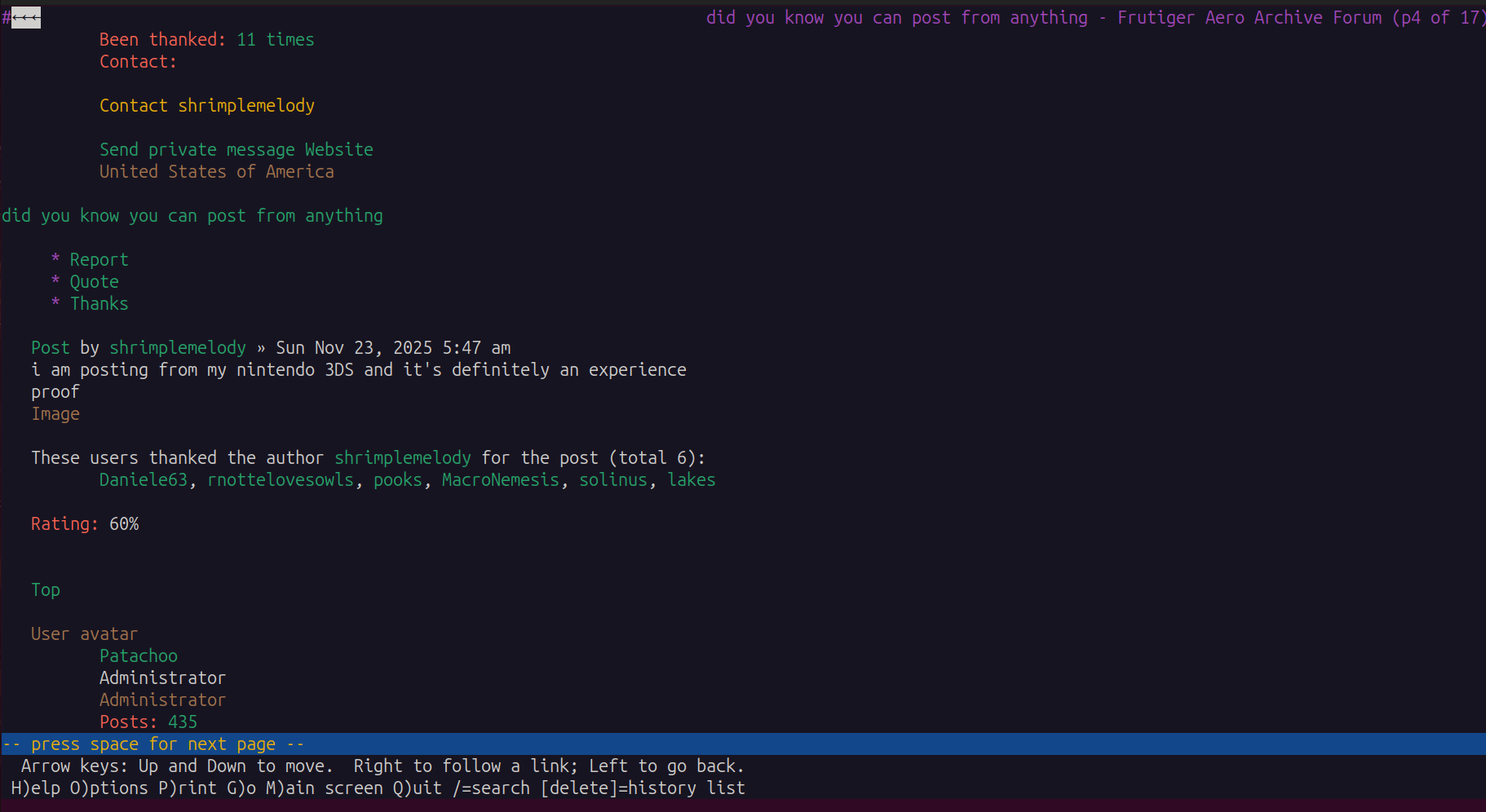1486x812 pixels.
Task: Select the Quote post link
Action: 94,282
